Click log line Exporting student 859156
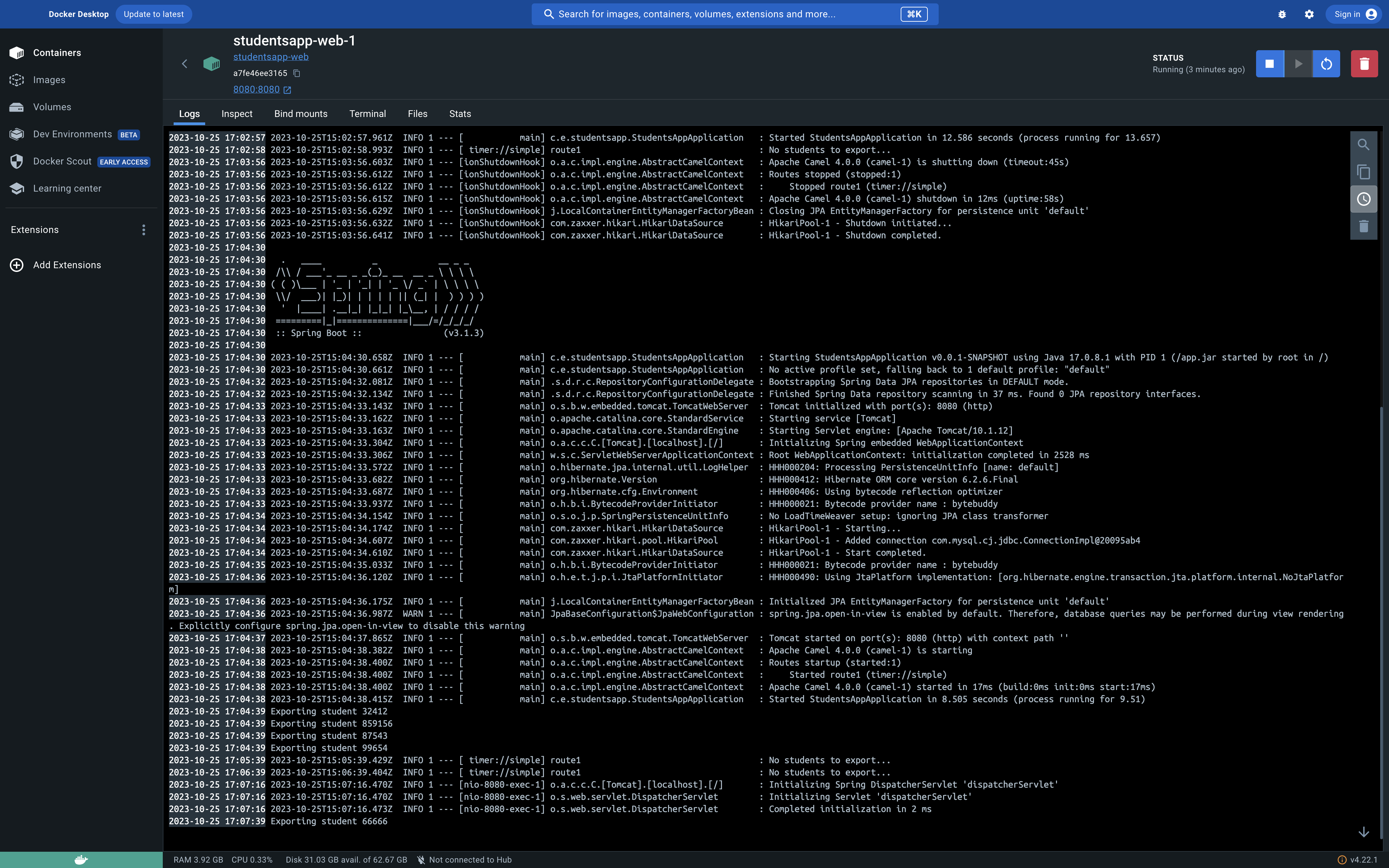Viewport: 1389px width, 868px height. click(x=331, y=724)
